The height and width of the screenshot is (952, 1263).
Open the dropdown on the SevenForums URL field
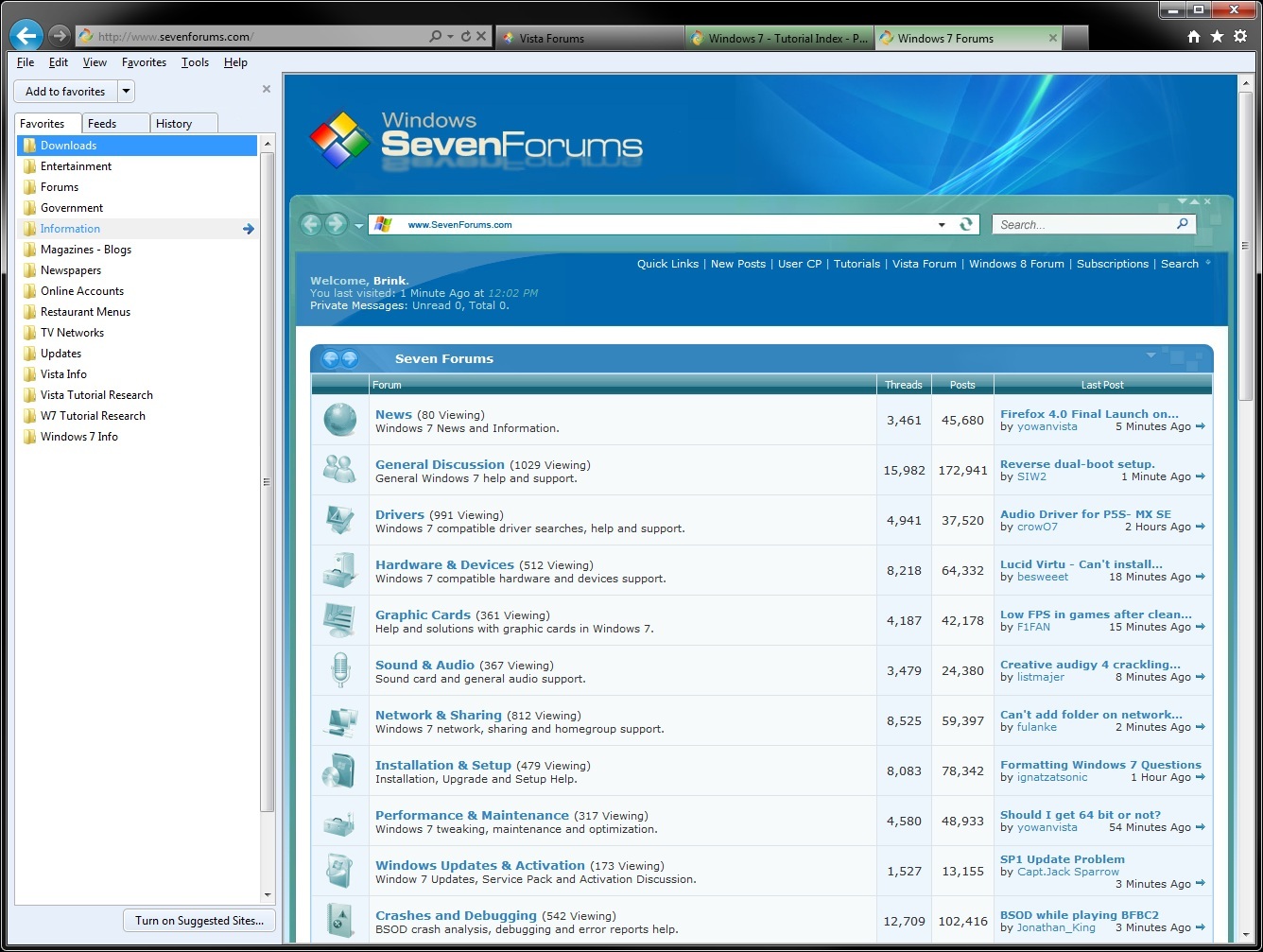[942, 224]
